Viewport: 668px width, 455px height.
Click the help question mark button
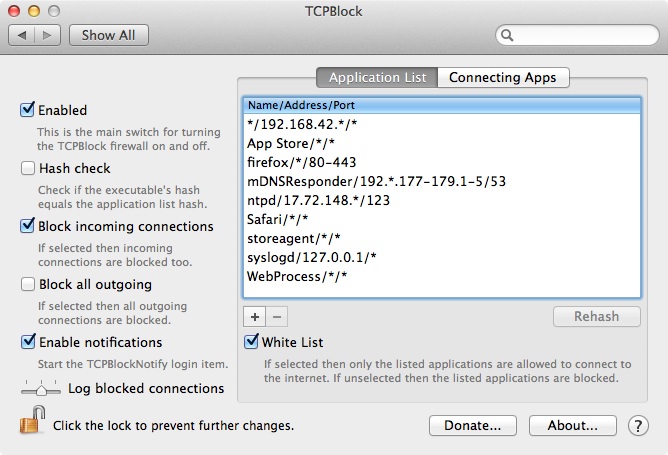[638, 426]
